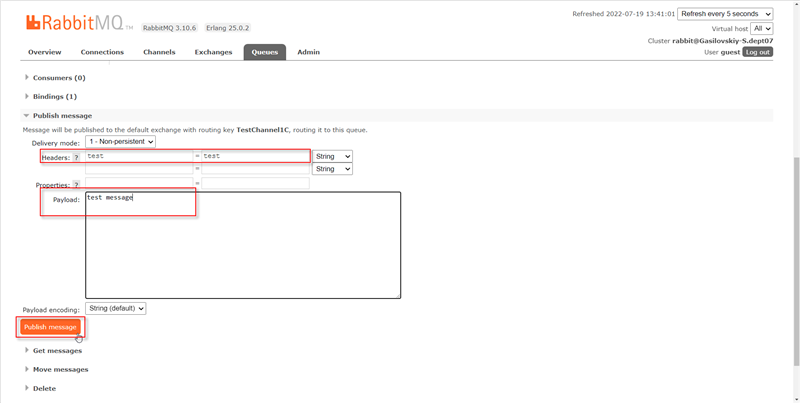Open the first header type String dropdown
Screen dimensions: 800x403
pos(333,156)
